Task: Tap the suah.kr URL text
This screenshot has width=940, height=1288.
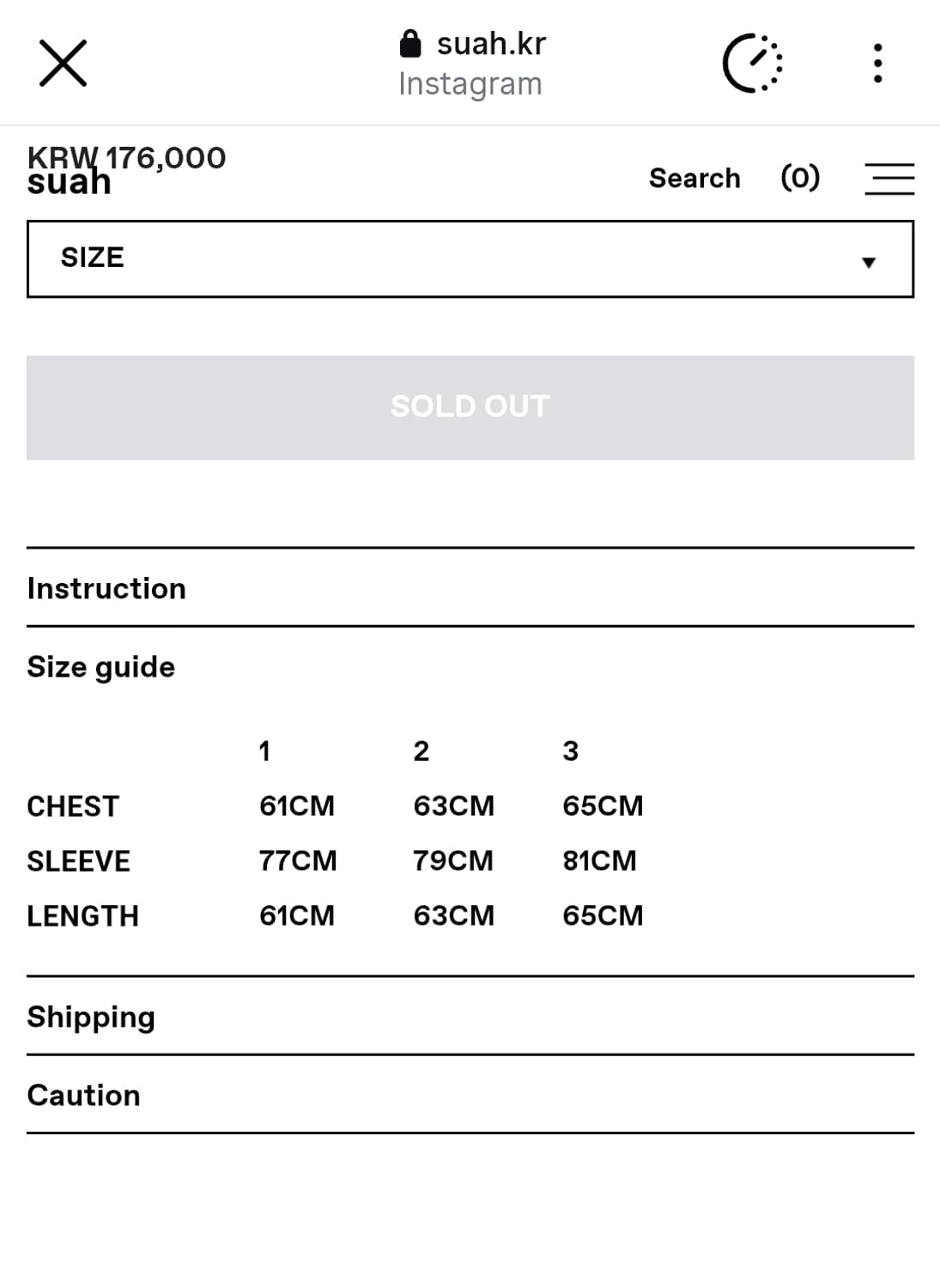Action: tap(491, 44)
